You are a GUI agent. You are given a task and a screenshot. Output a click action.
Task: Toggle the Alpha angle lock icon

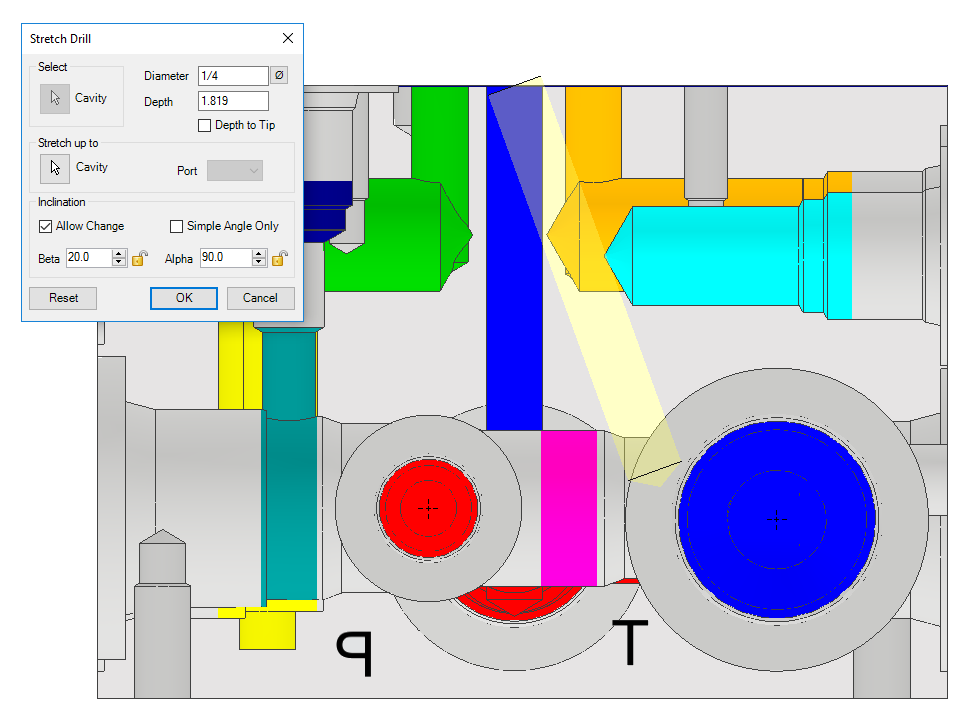(x=280, y=258)
